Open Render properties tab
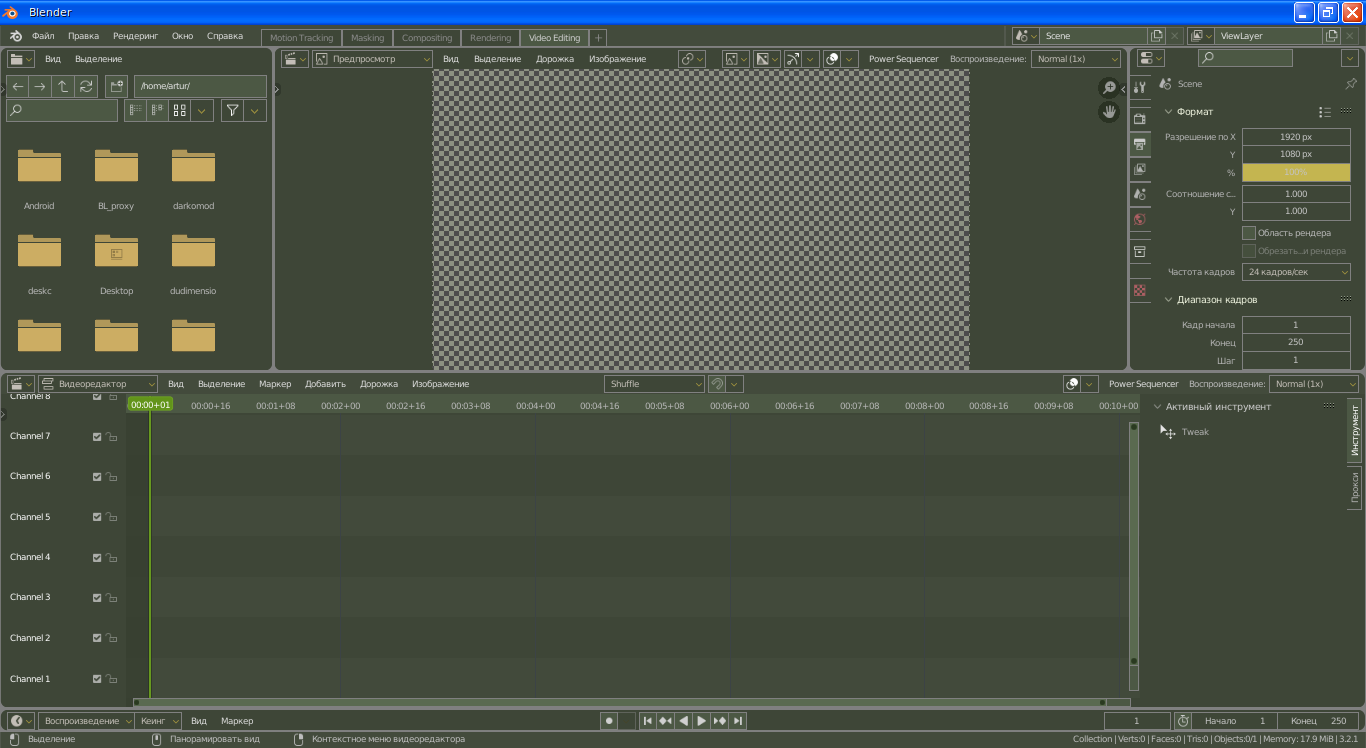This screenshot has height=748, width=1366. pos(1140,119)
